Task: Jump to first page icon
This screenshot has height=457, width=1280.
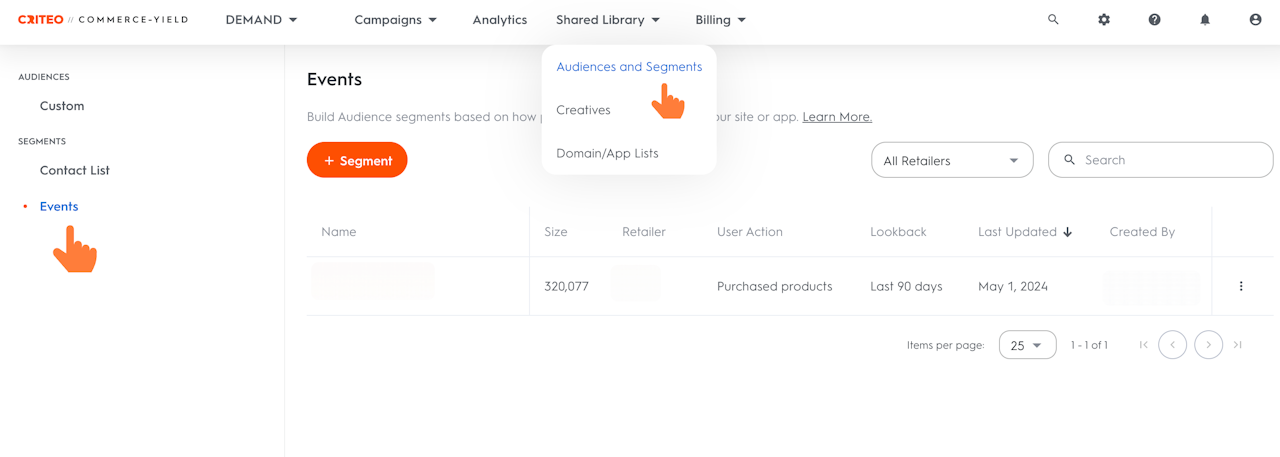Action: [1143, 345]
